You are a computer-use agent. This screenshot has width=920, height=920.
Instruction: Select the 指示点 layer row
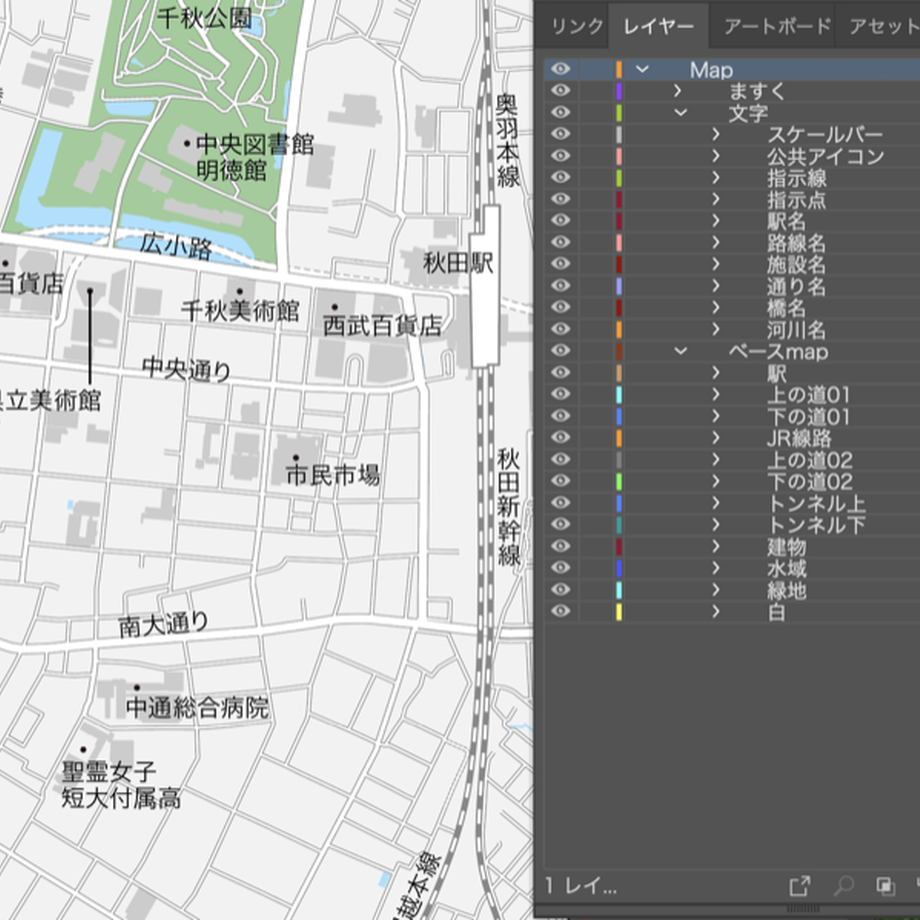tap(732, 199)
